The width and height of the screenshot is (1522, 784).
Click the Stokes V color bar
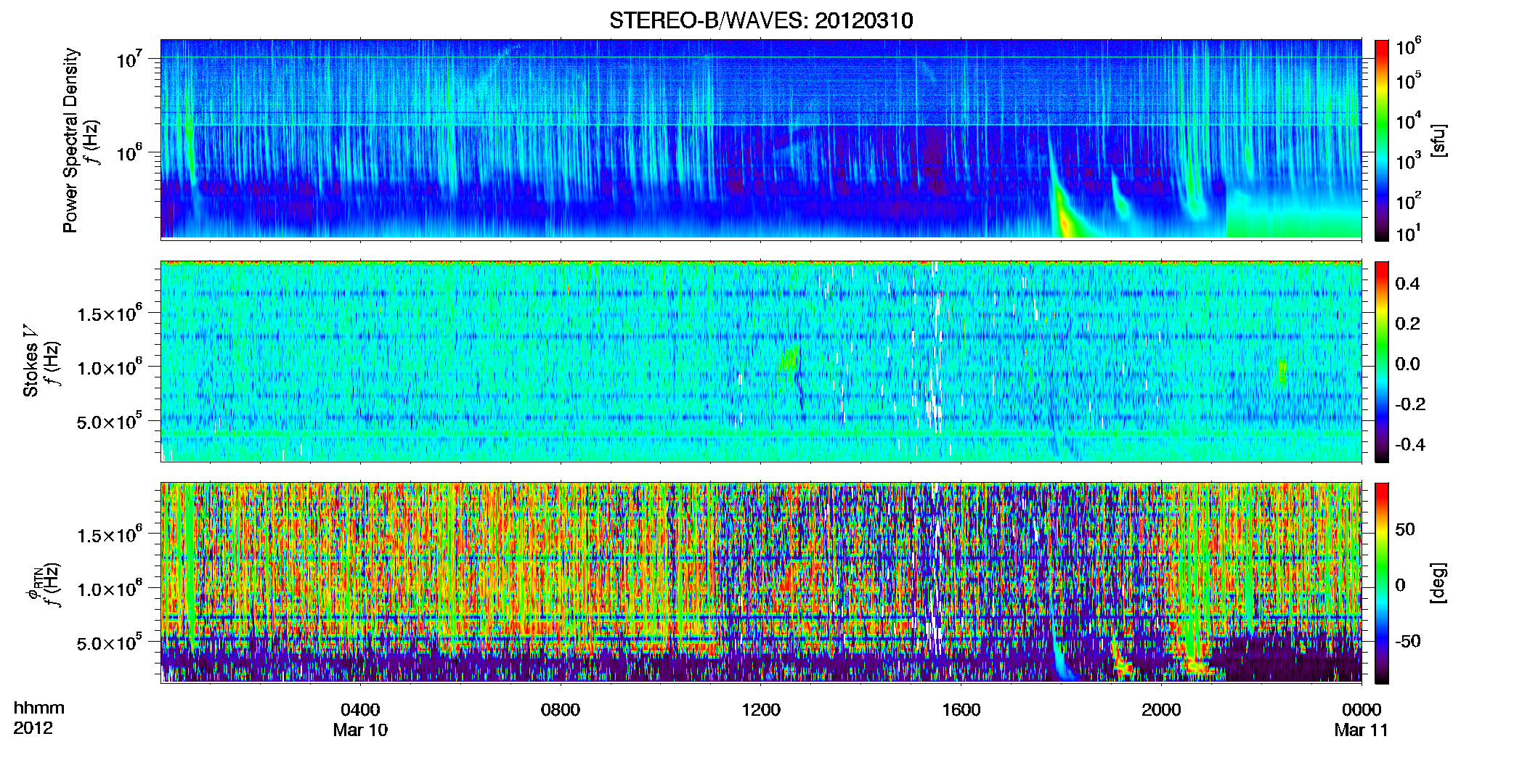coord(1382,362)
